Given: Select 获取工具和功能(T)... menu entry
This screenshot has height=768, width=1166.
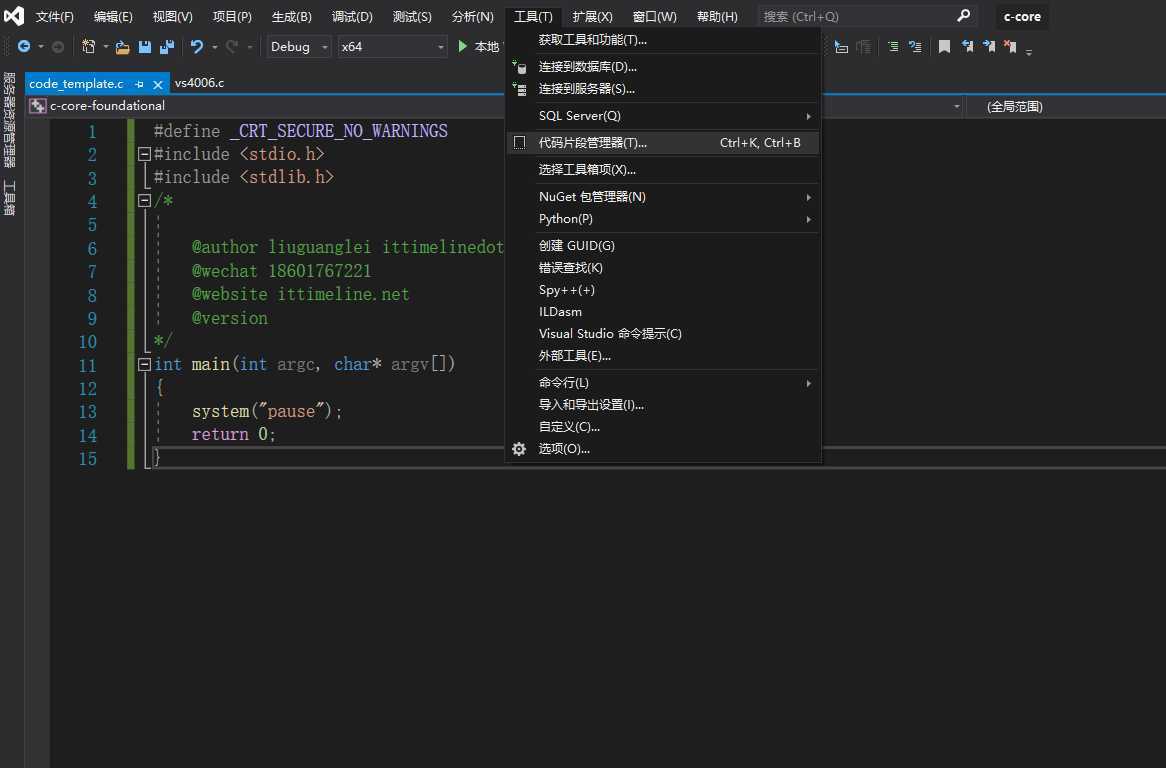Looking at the screenshot, I should pos(663,40).
